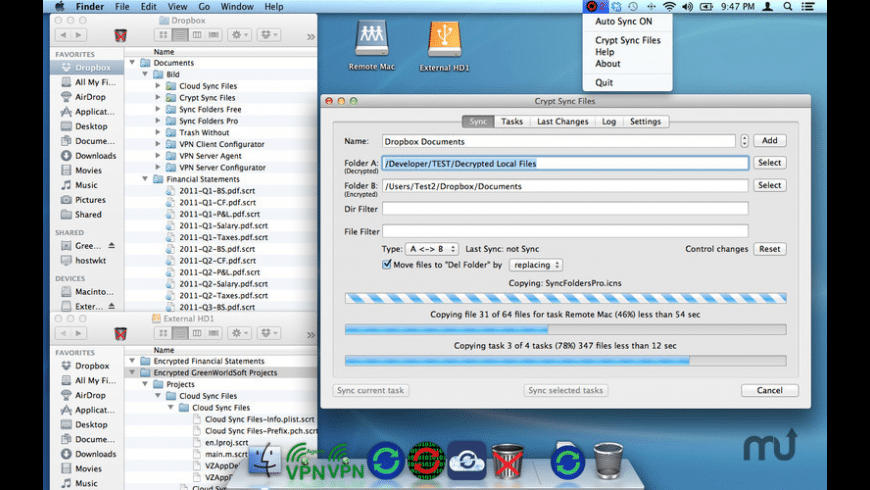Collapse the Bild folder
Image resolution: width=870 pixels, height=490 pixels.
pyautogui.click(x=145, y=74)
